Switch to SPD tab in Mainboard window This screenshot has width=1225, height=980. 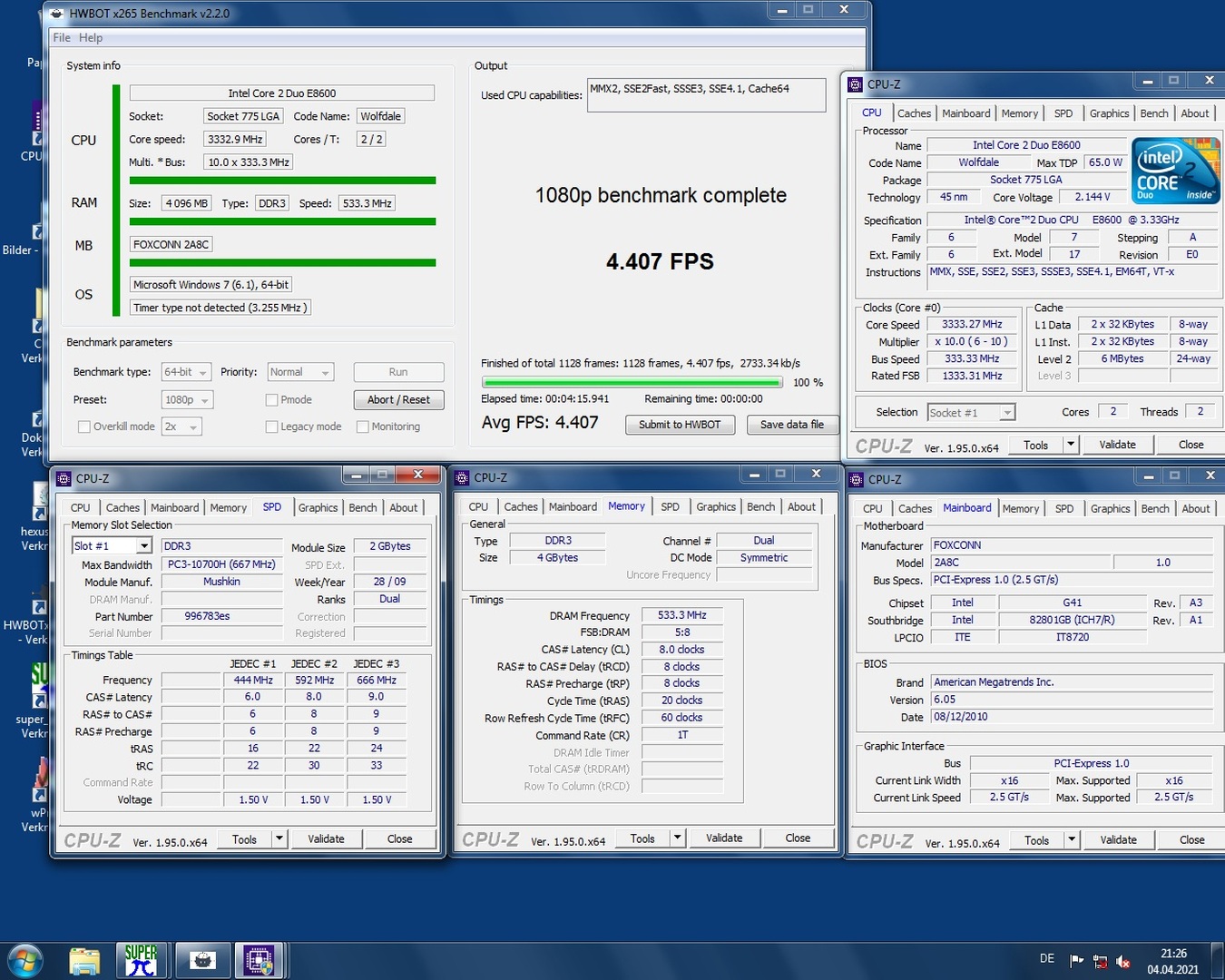tap(1064, 509)
